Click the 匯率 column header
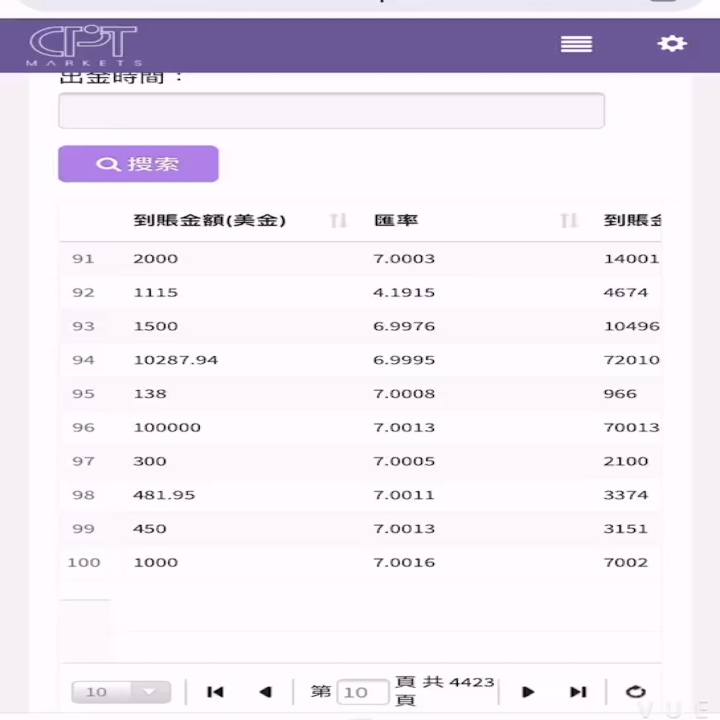The width and height of the screenshot is (720, 720). (x=396, y=220)
